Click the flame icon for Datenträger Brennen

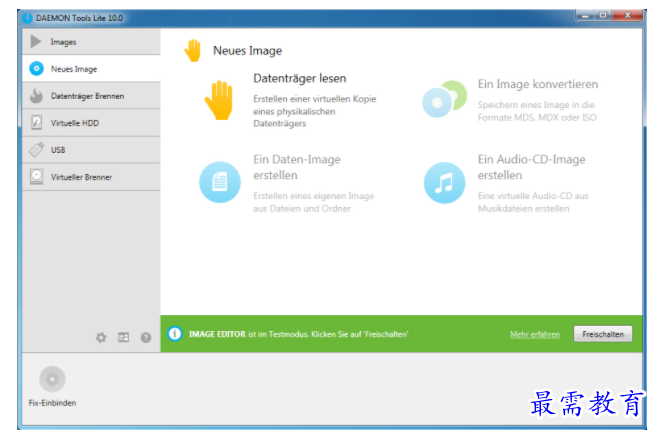pos(36,96)
